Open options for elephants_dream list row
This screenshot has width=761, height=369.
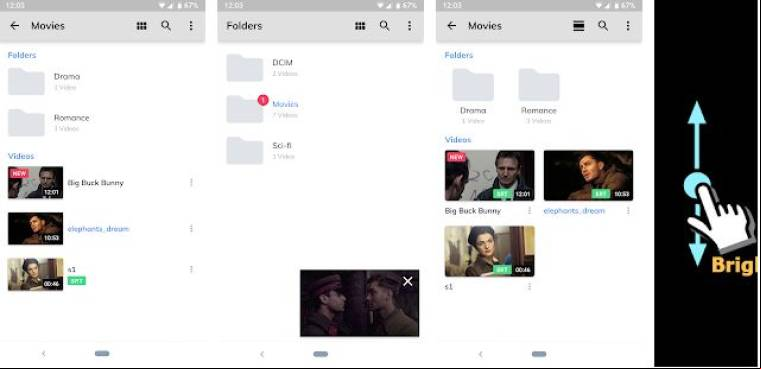[x=191, y=228]
